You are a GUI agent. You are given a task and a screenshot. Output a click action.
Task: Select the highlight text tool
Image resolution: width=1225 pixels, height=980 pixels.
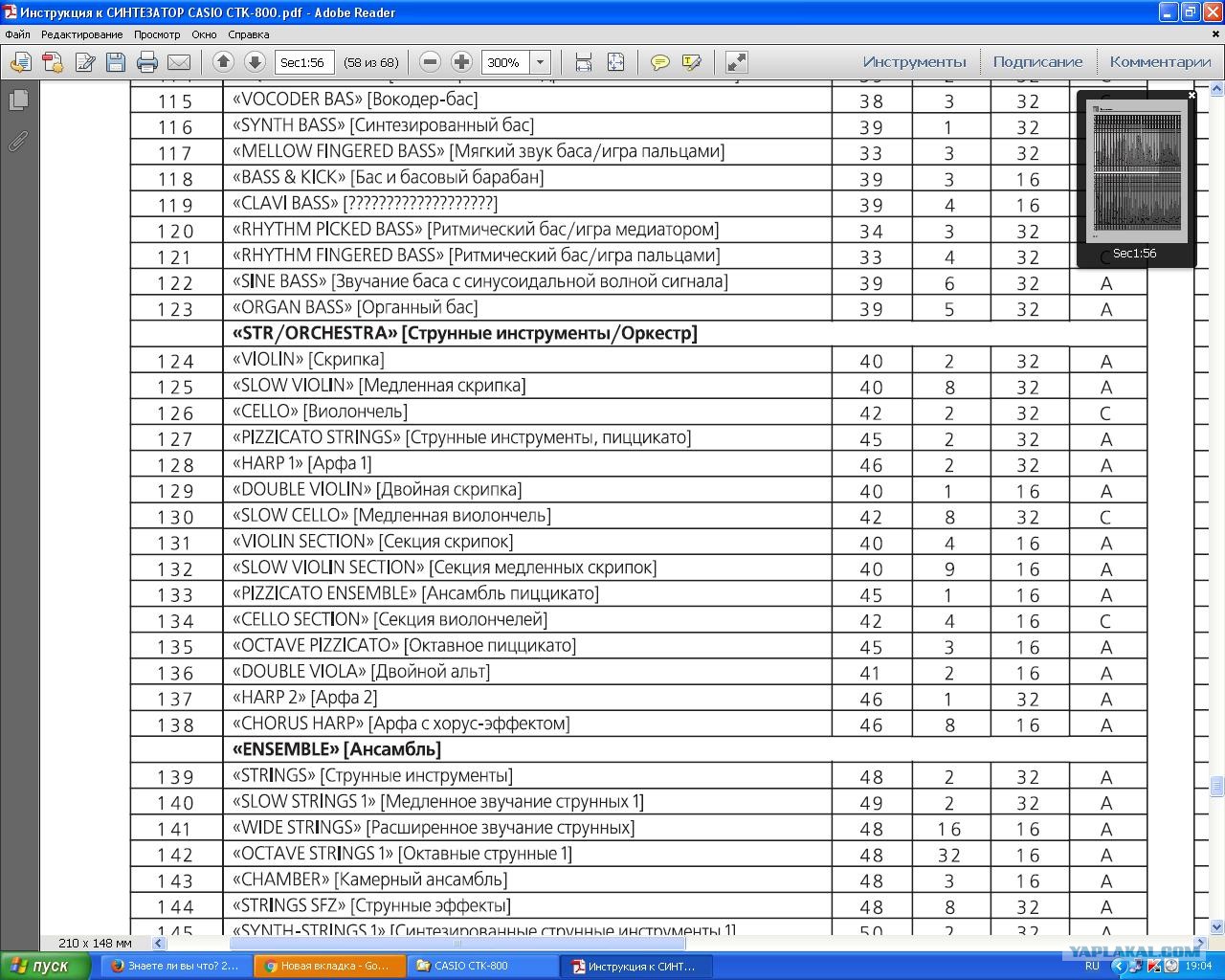coord(691,62)
